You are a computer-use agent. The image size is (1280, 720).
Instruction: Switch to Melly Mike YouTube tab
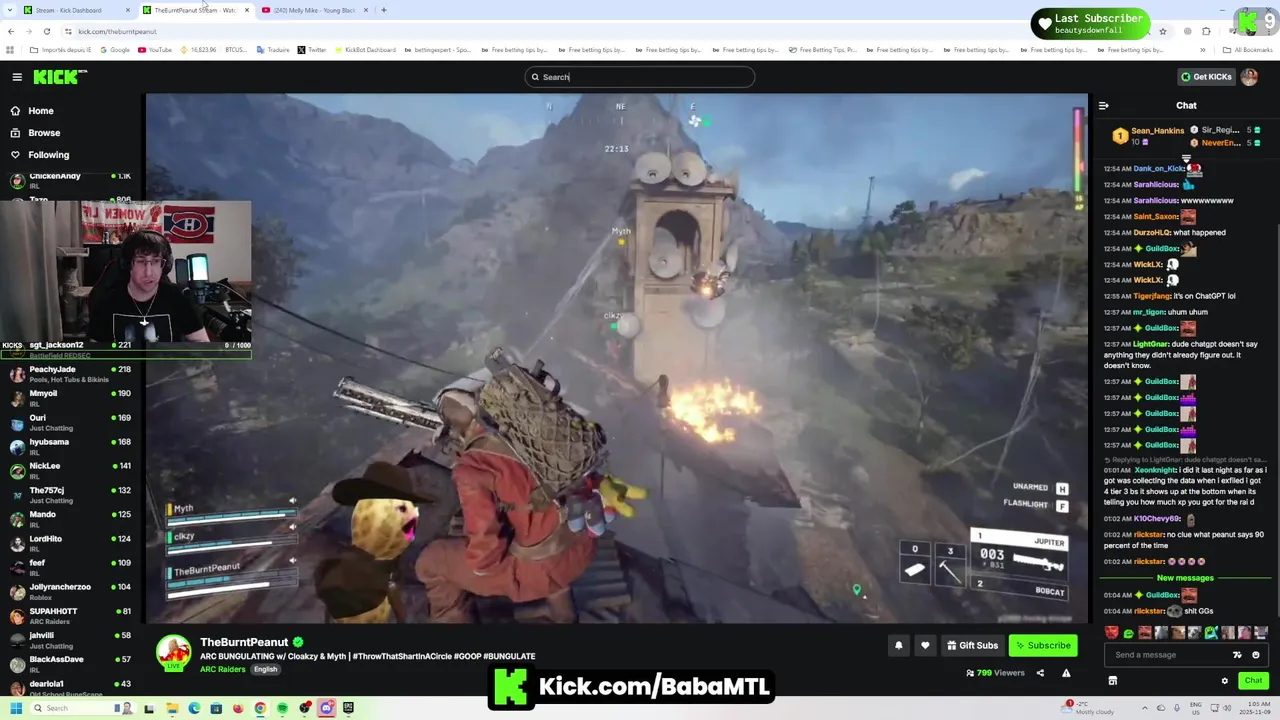pos(313,10)
